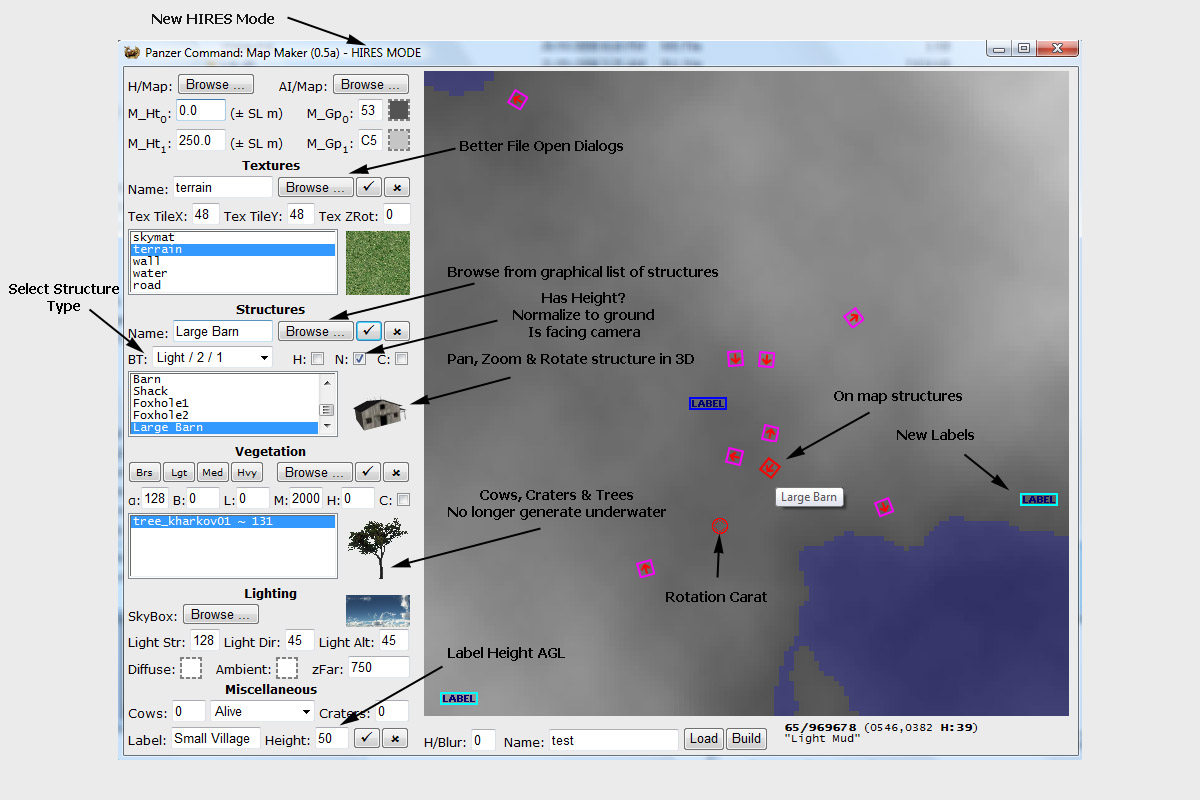The image size is (1200, 800).
Task: Click the grass texture preview thumbnail
Action: (377, 262)
